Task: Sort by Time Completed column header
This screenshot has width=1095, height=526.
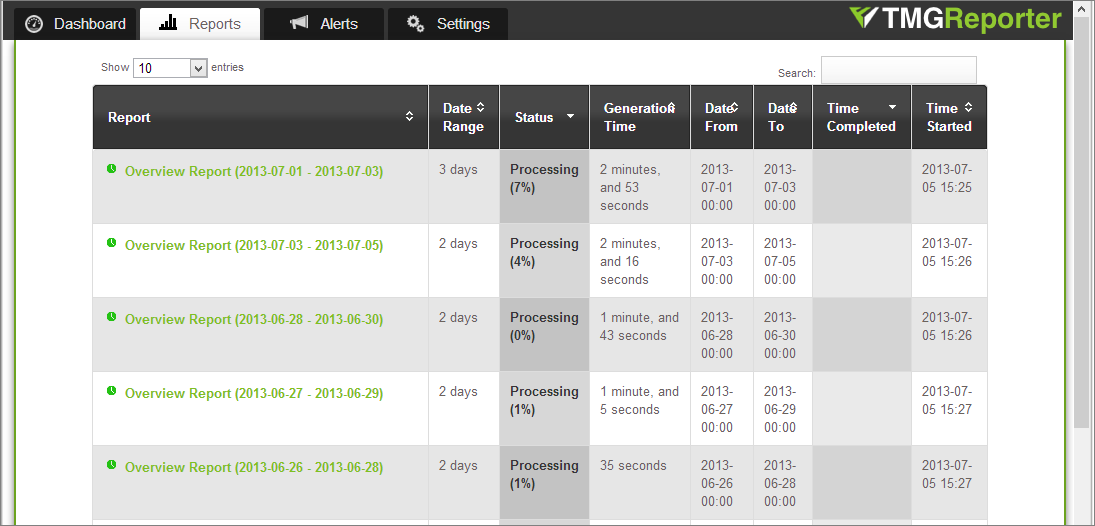Action: (861, 117)
